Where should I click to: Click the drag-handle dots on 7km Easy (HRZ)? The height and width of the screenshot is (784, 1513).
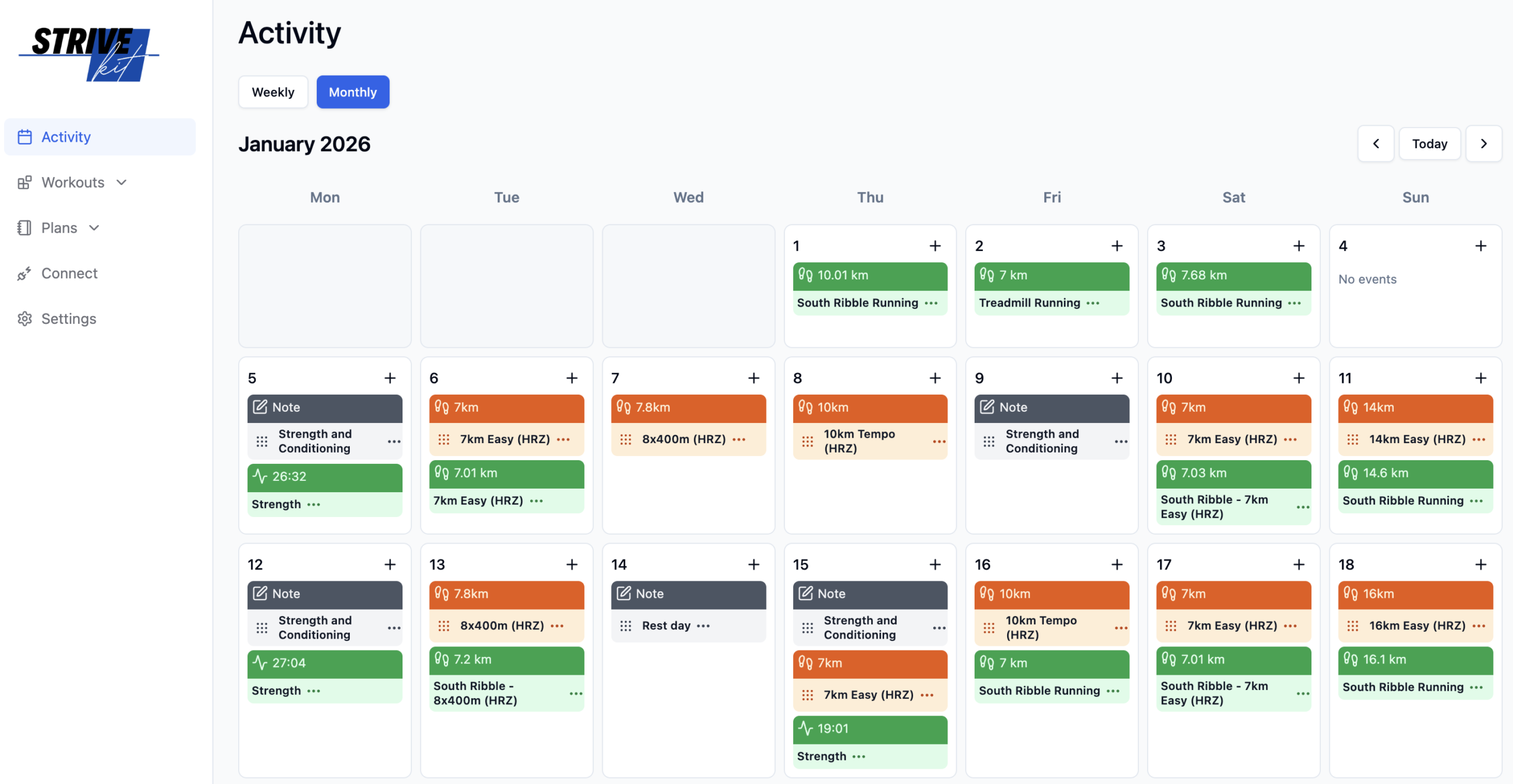(444, 439)
